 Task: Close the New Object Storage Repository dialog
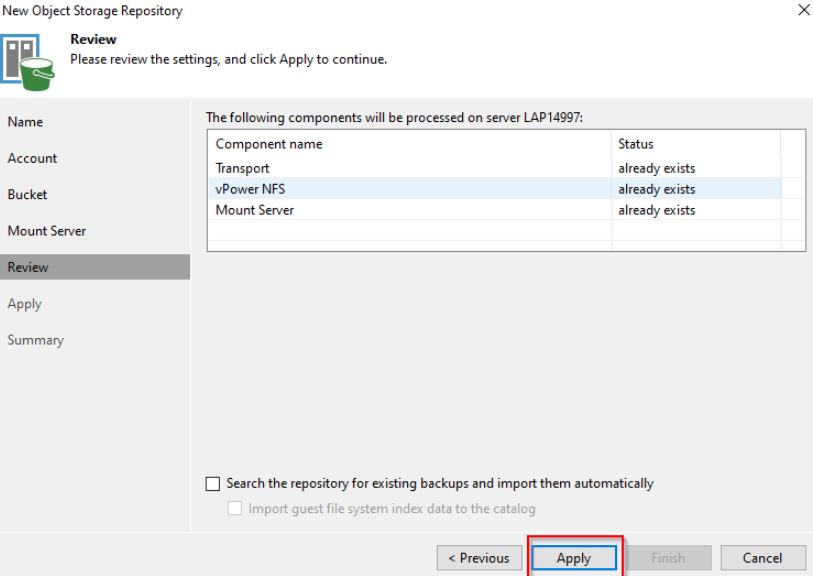(x=804, y=10)
